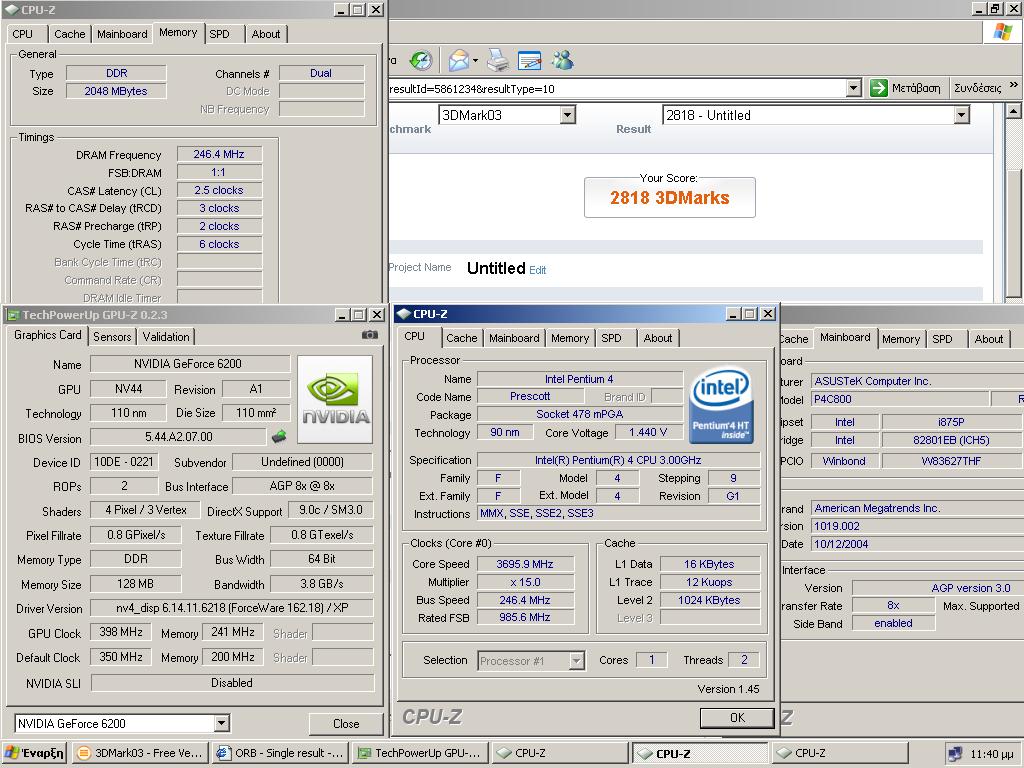
Task: Click the Intel Pentium 4 HT logo
Action: (x=721, y=404)
